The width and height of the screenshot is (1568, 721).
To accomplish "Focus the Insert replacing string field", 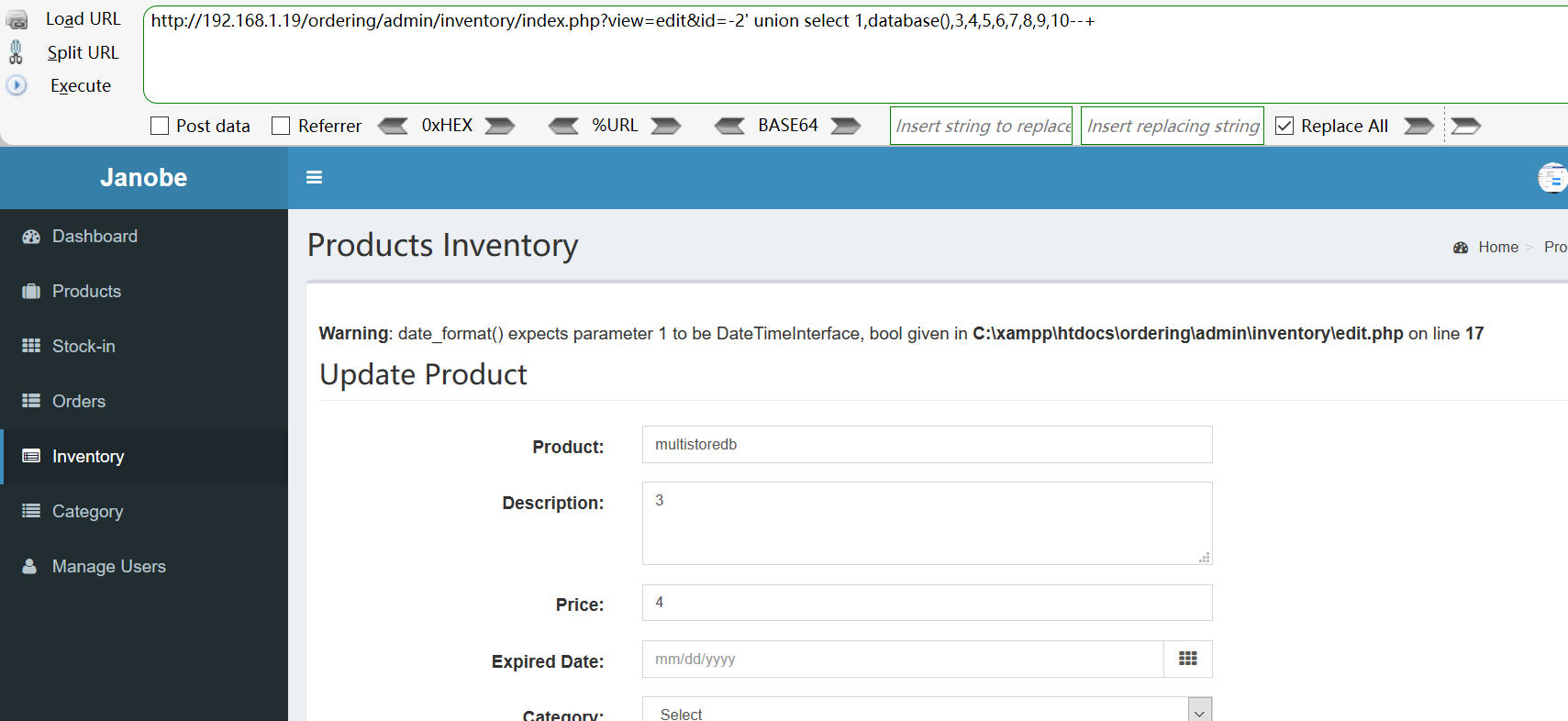I will point(1173,126).
